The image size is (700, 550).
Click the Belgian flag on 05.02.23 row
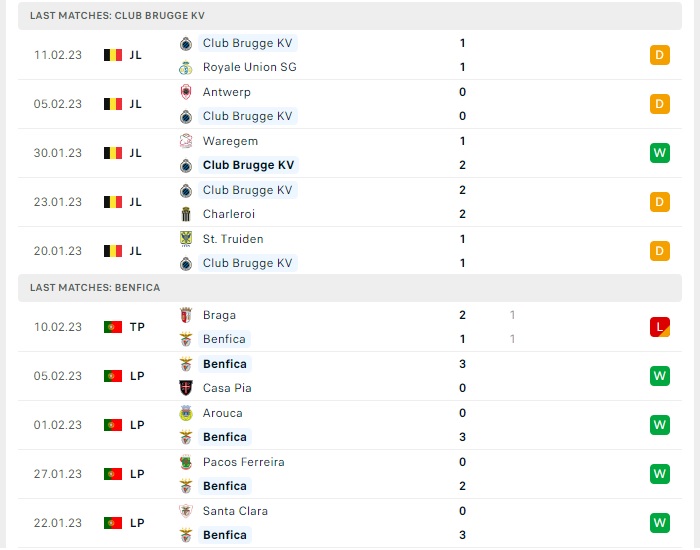tap(113, 104)
